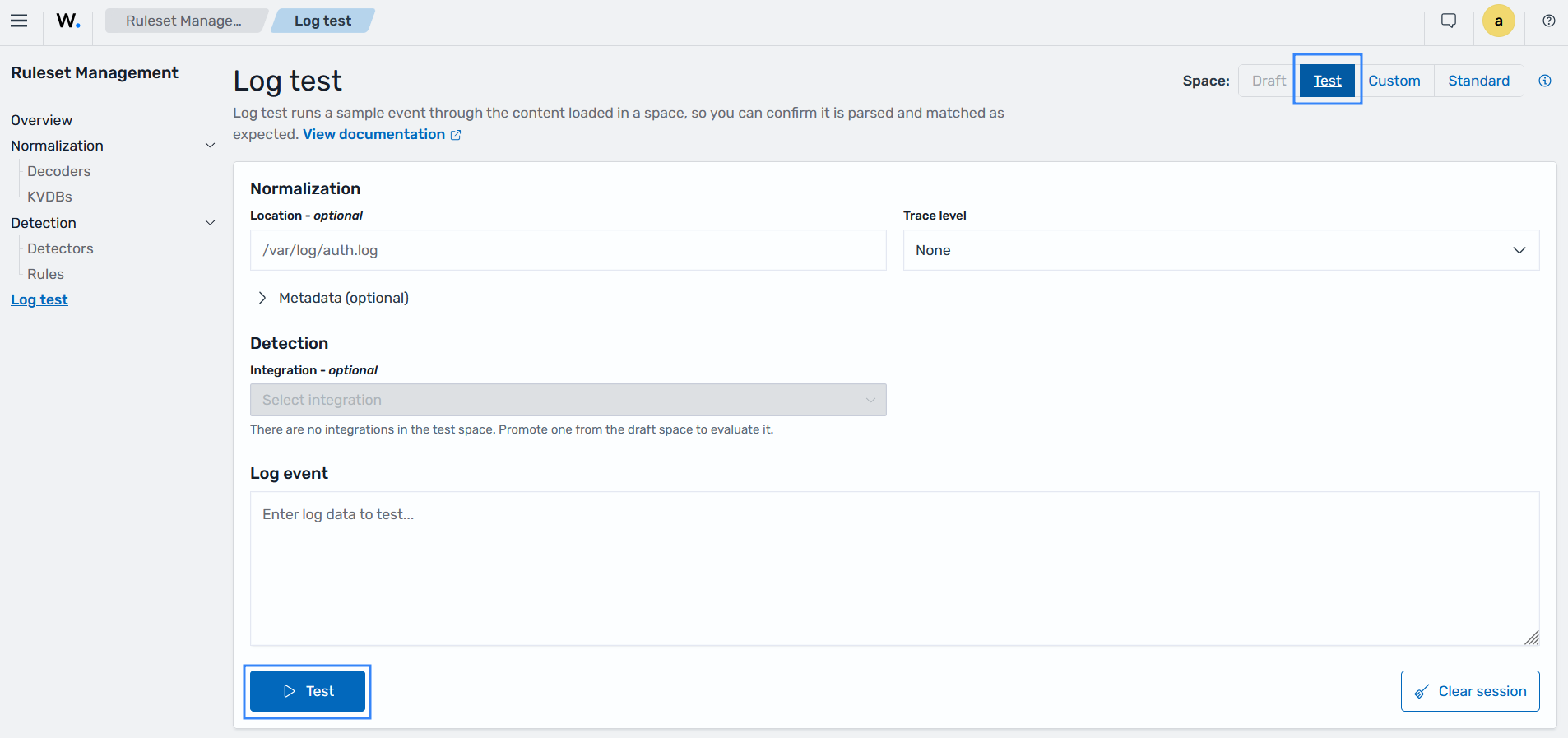Screen dimensions: 1568x738
Task: Open the feedback chat icon
Action: [x=1449, y=21]
